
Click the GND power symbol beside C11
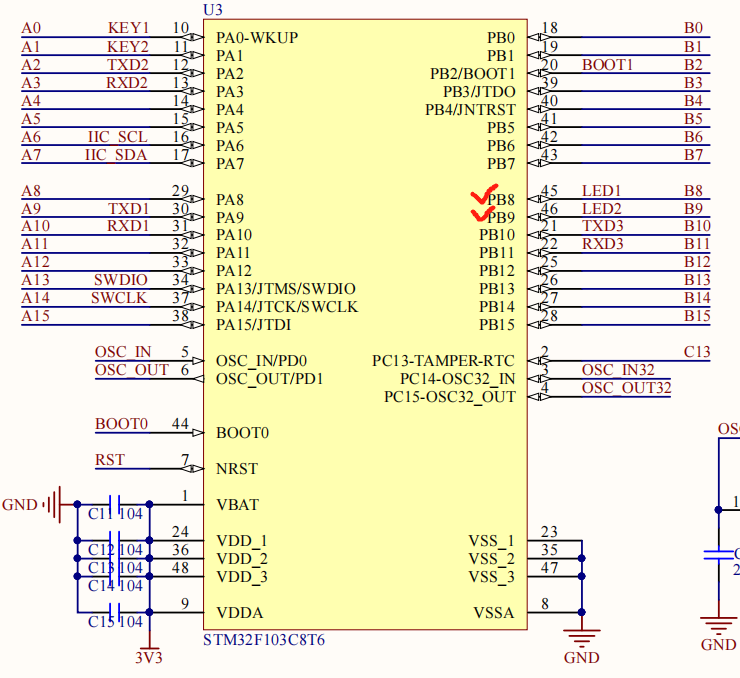click(53, 505)
